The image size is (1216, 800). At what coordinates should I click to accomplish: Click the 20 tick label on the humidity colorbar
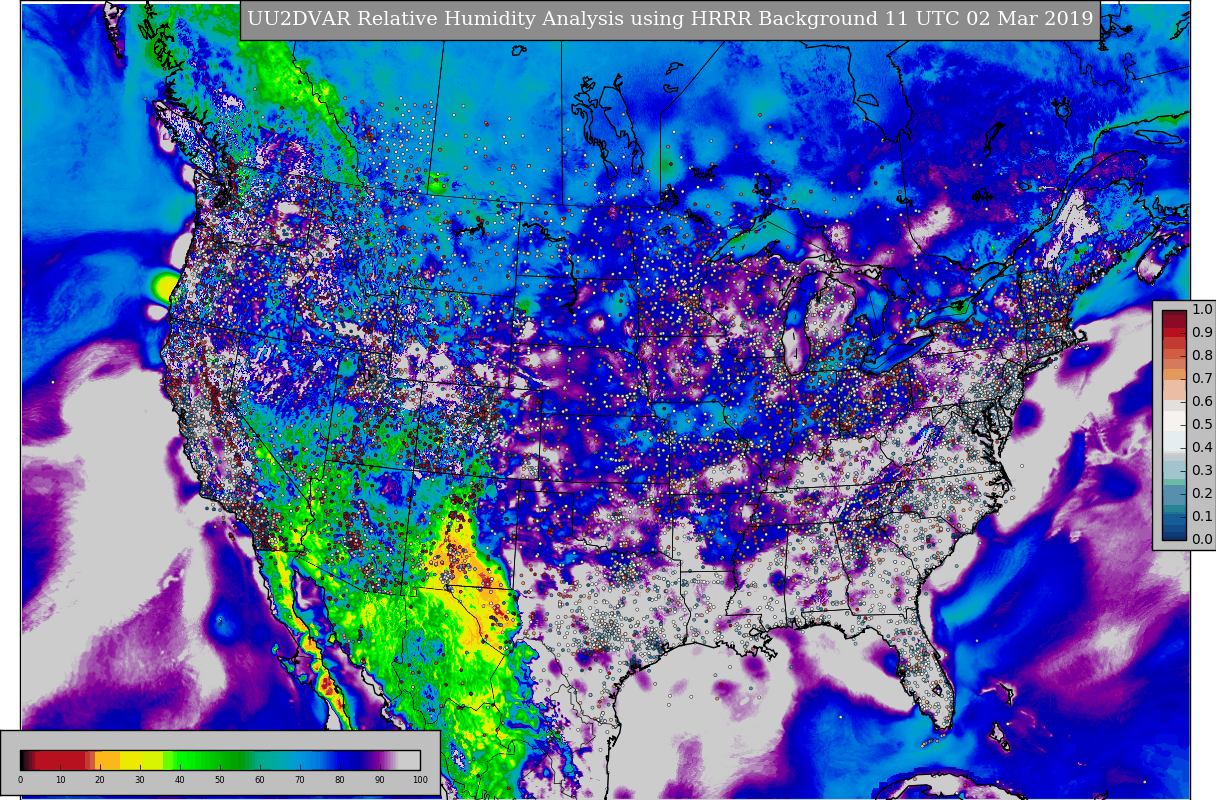(x=100, y=779)
